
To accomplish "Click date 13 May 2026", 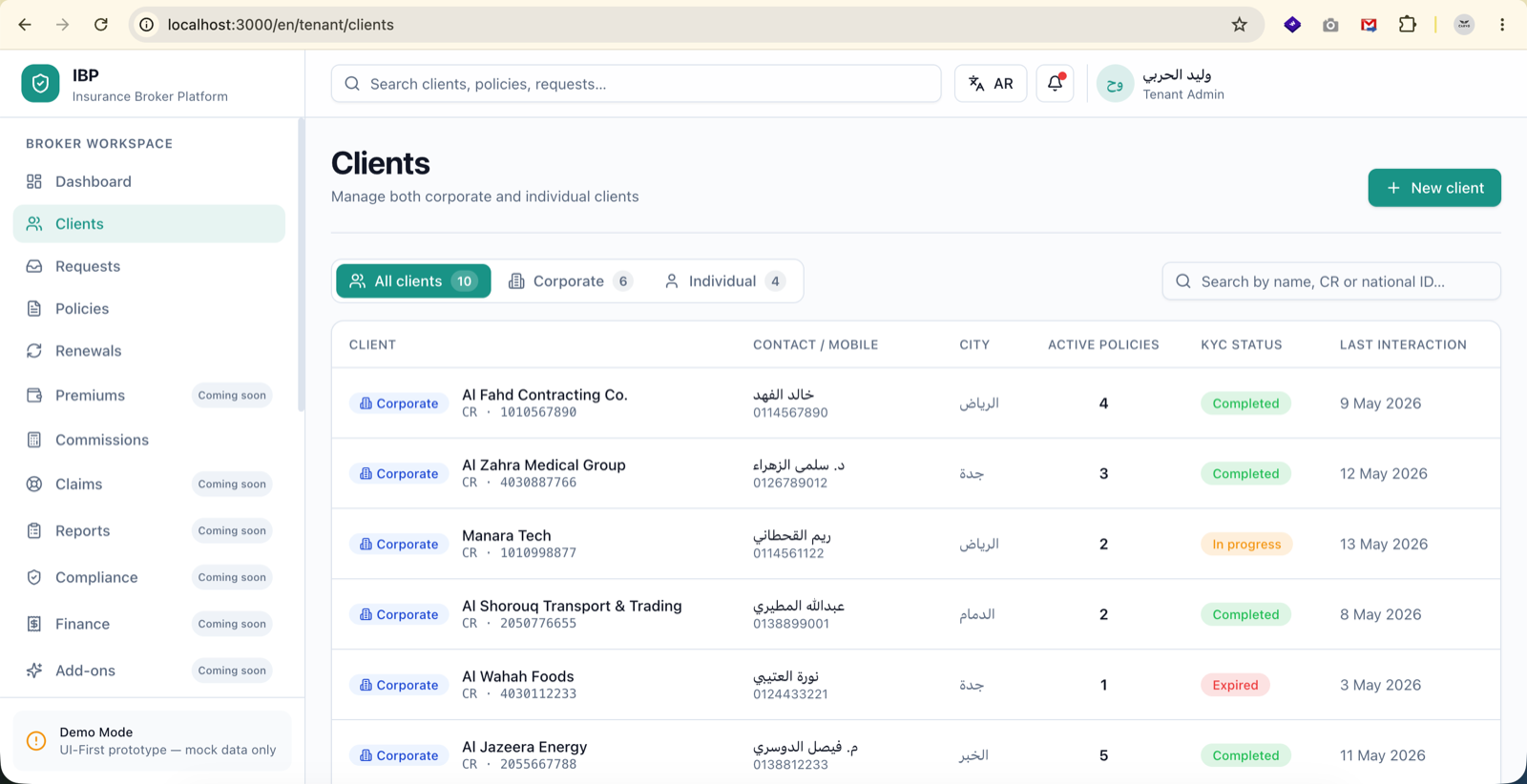I will [x=1384, y=545].
